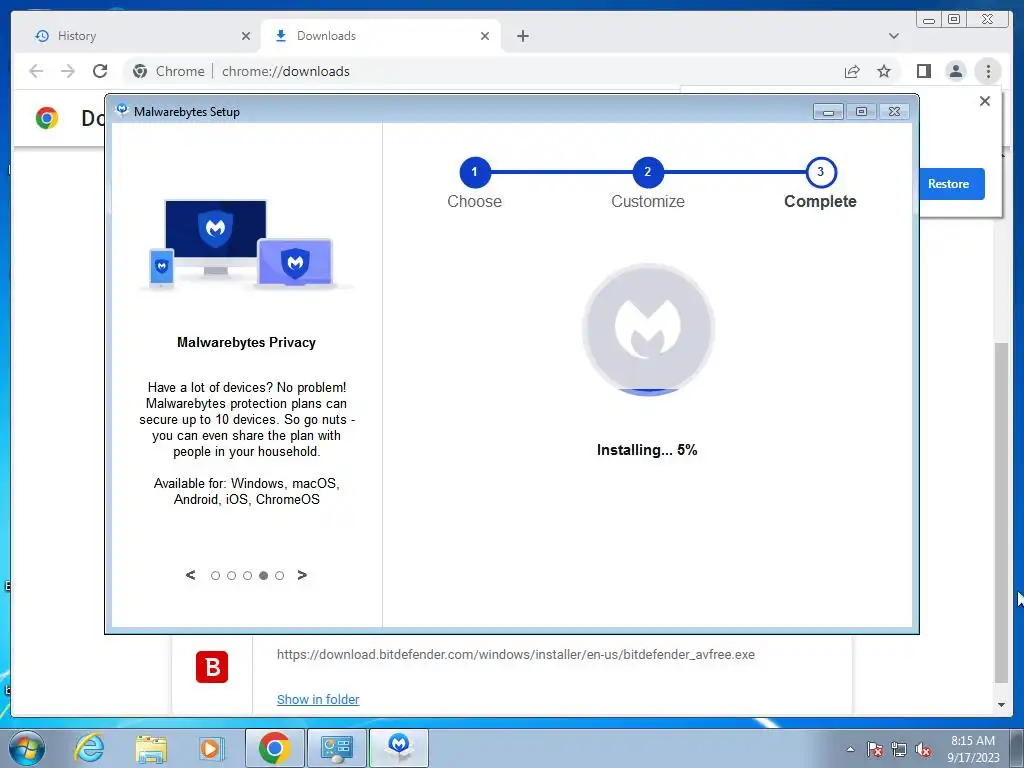This screenshot has height=768, width=1024.
Task: Open the Control Panel taskbar item
Action: pyautogui.click(x=336, y=748)
